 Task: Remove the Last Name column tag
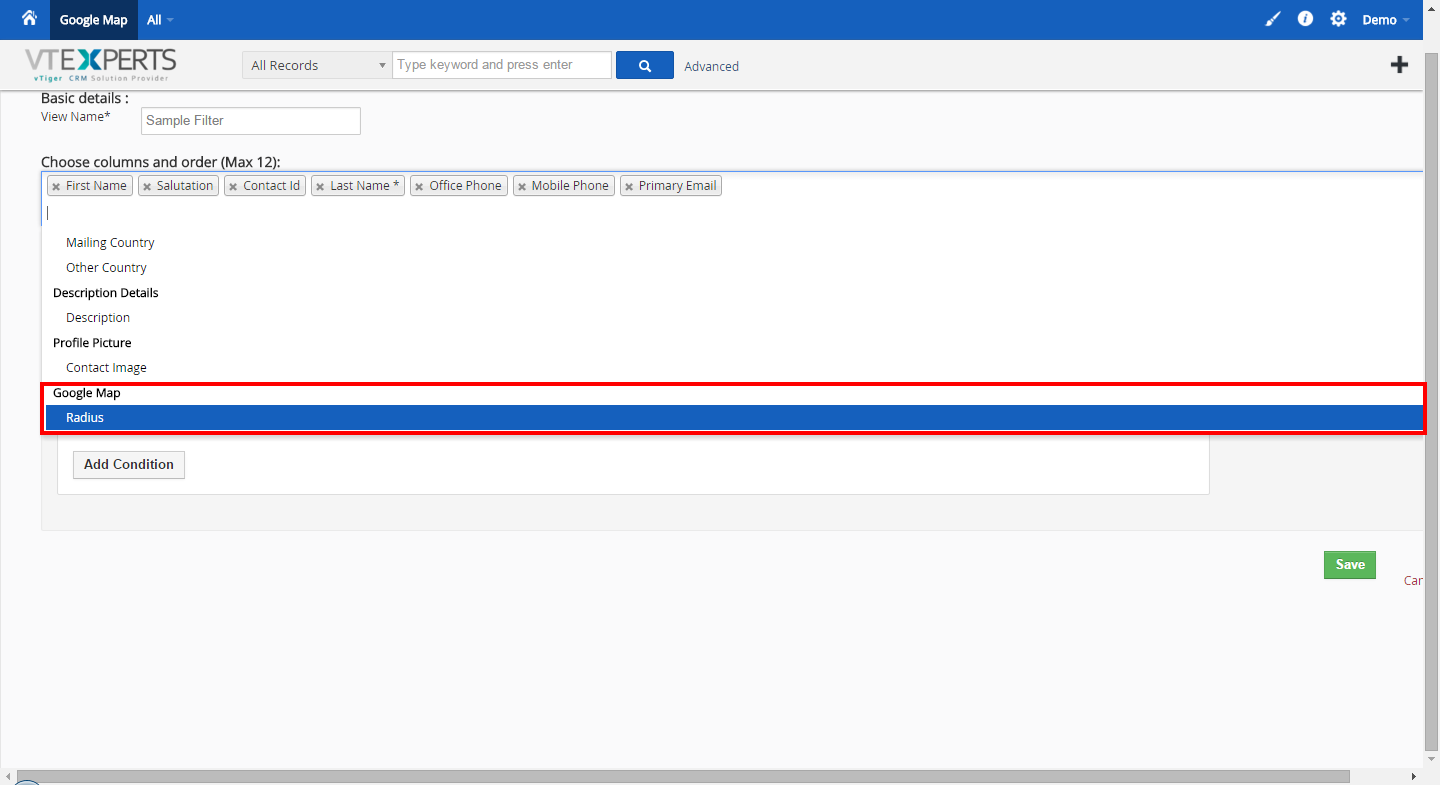tap(320, 187)
